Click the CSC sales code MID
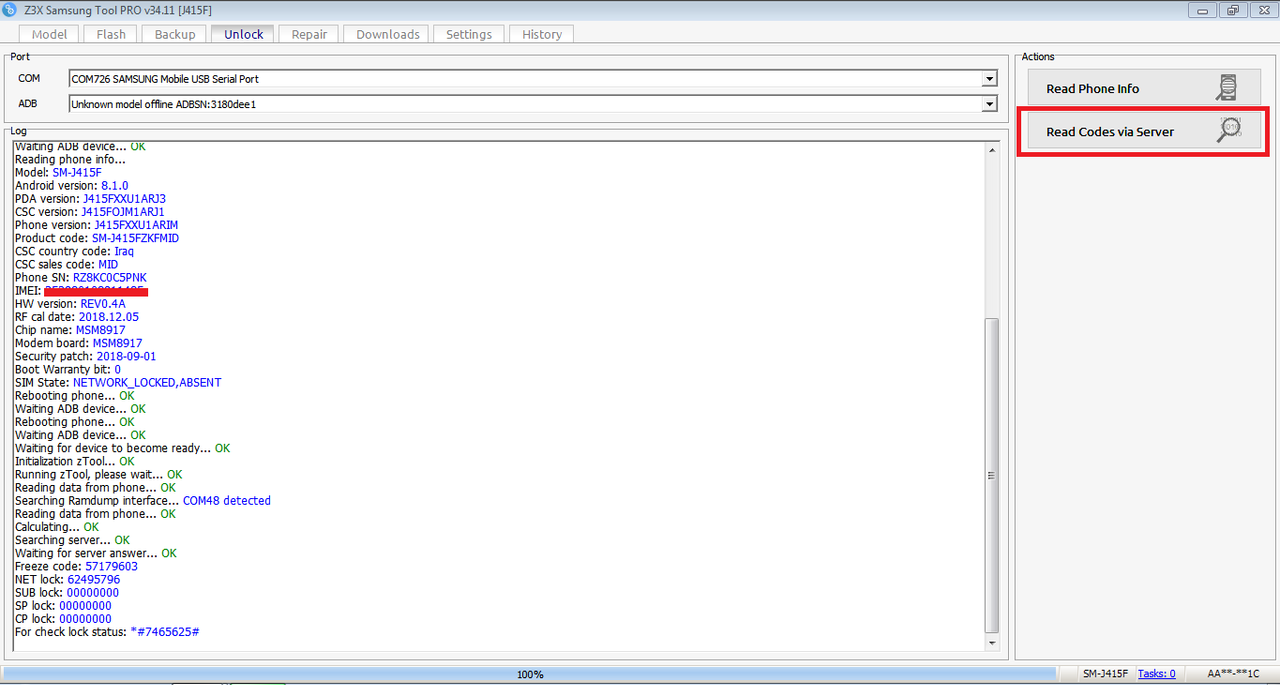This screenshot has height=685, width=1280. [x=108, y=264]
